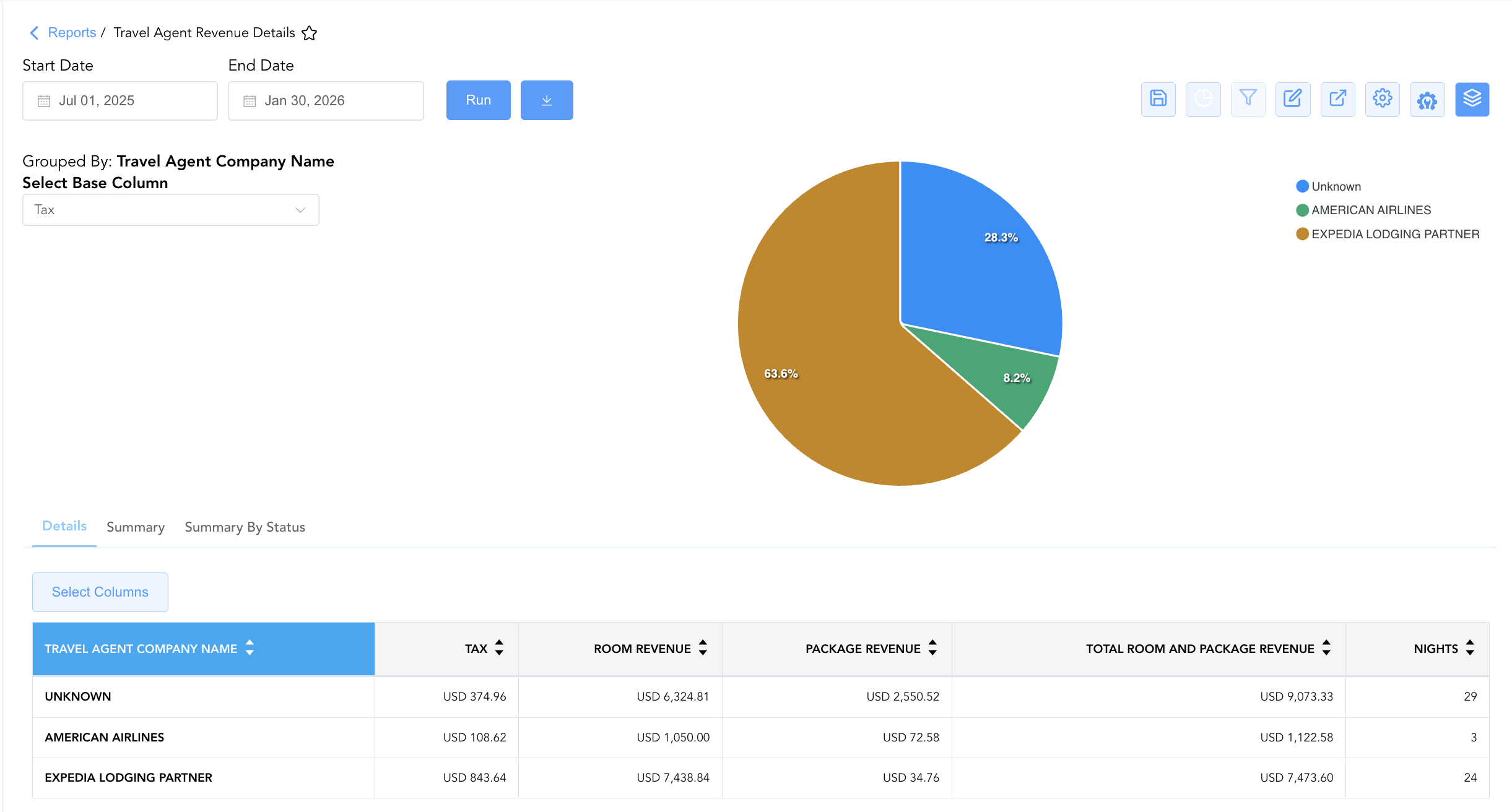Sort Total Room and Package Revenue column
The height and width of the screenshot is (812, 1512).
pos(1326,648)
